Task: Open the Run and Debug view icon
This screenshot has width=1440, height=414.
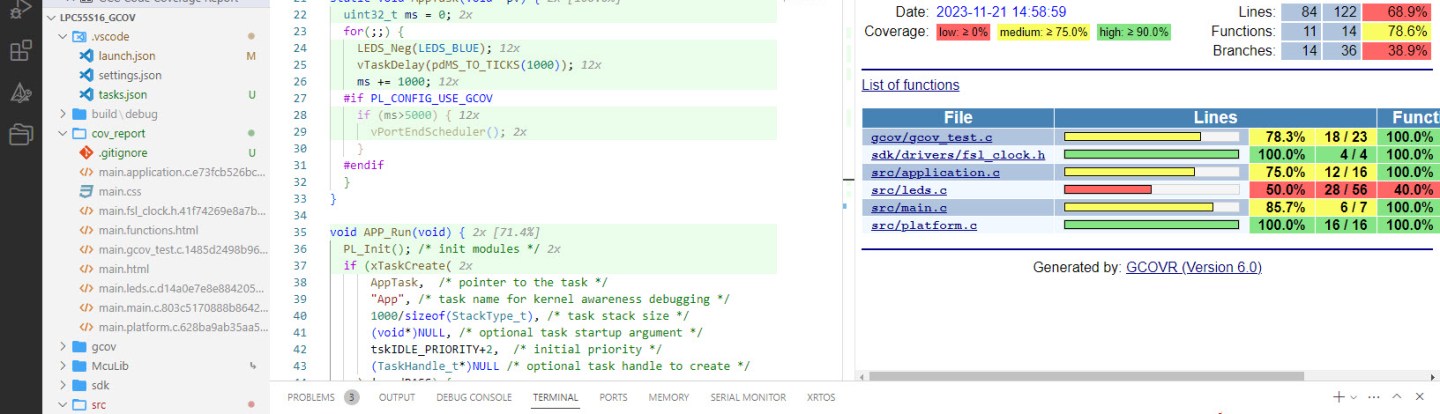Action: [x=20, y=9]
